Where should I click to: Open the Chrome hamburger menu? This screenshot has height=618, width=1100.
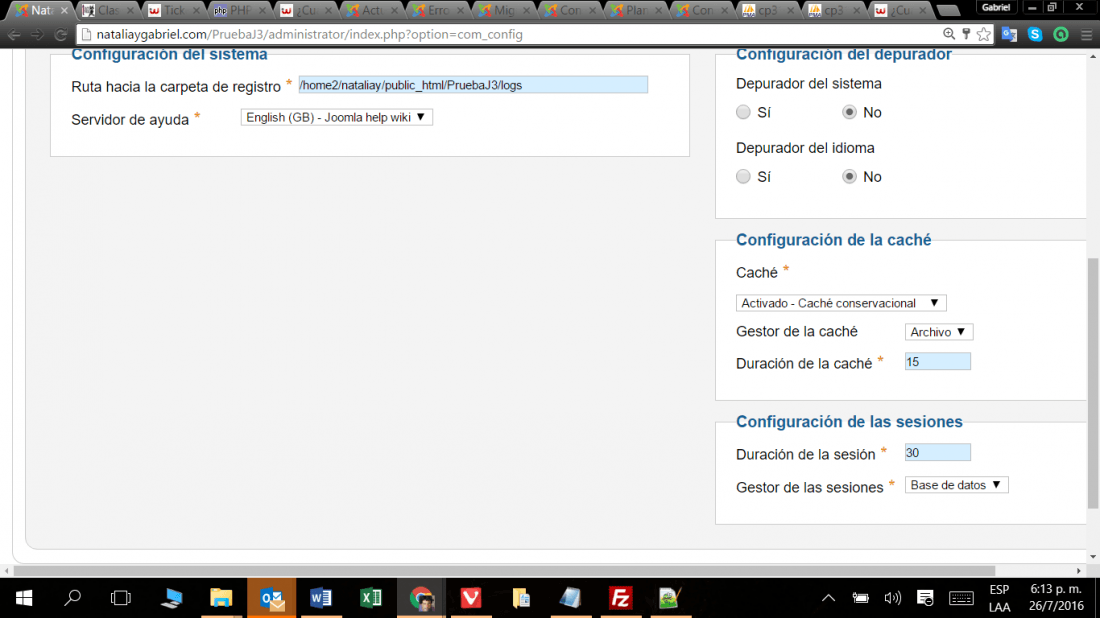click(x=1086, y=34)
